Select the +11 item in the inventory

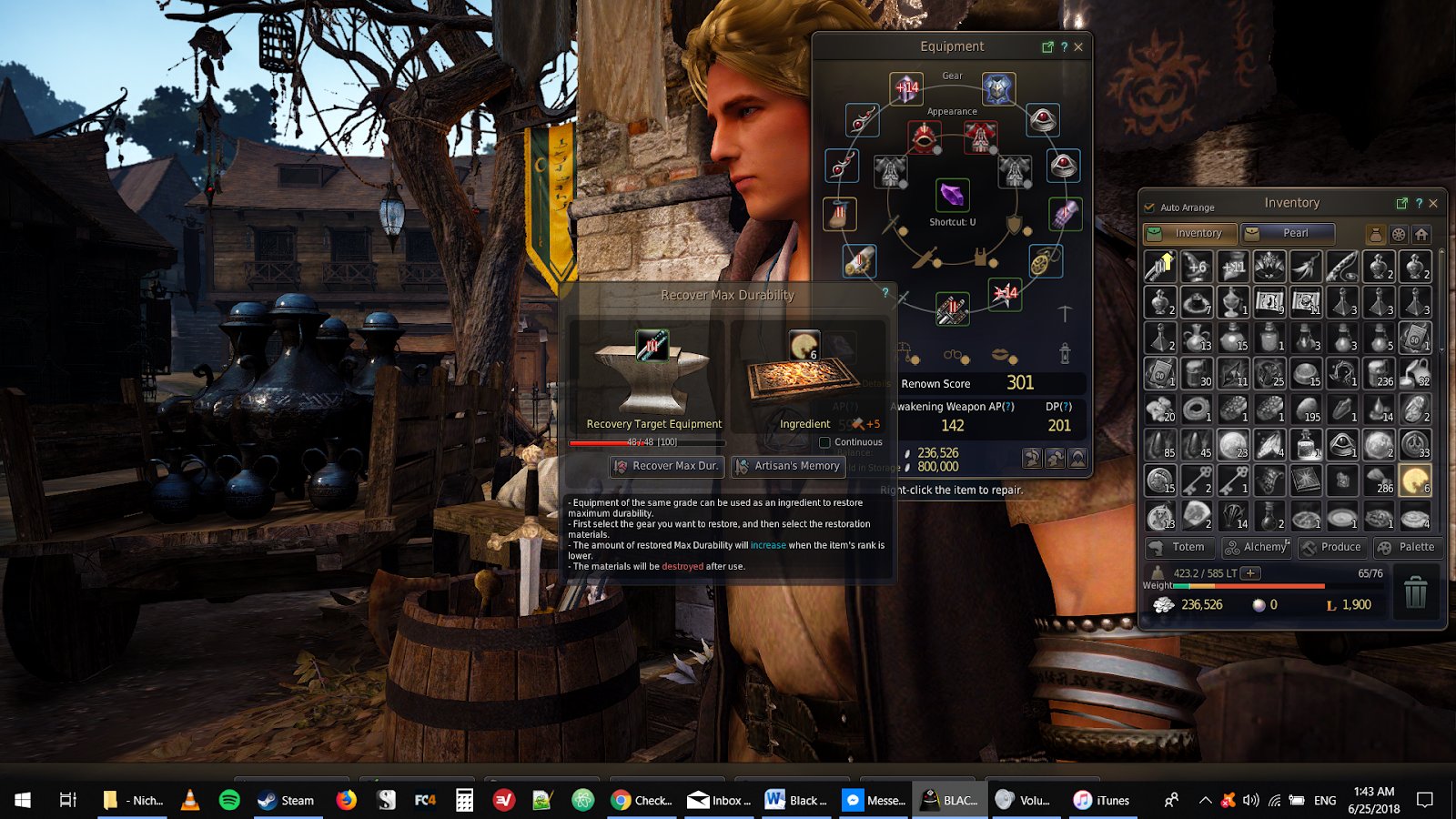click(x=1233, y=266)
